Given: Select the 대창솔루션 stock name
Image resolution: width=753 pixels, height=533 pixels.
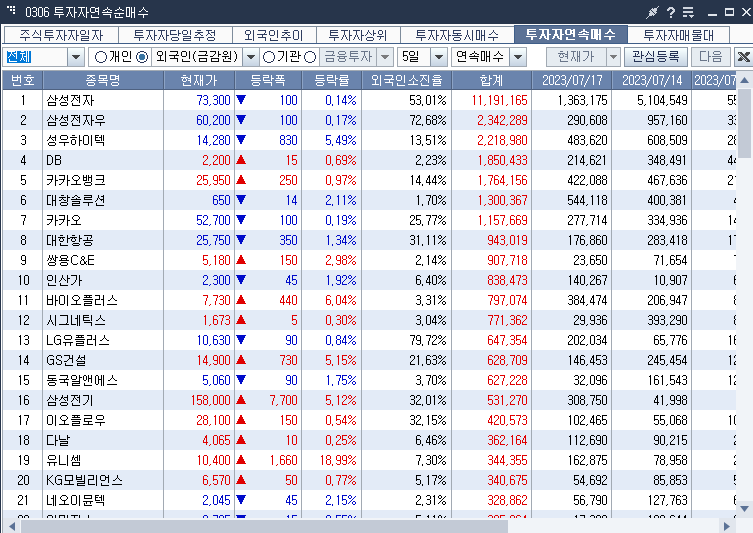Looking at the screenshot, I should coord(75,200).
